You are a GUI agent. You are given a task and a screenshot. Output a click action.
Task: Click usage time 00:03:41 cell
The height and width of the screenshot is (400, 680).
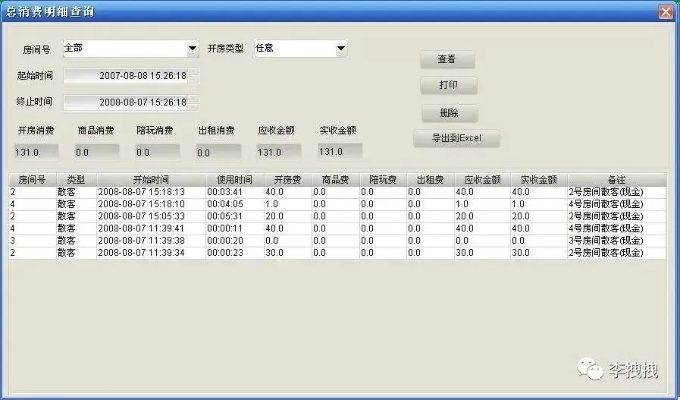[x=235, y=192]
